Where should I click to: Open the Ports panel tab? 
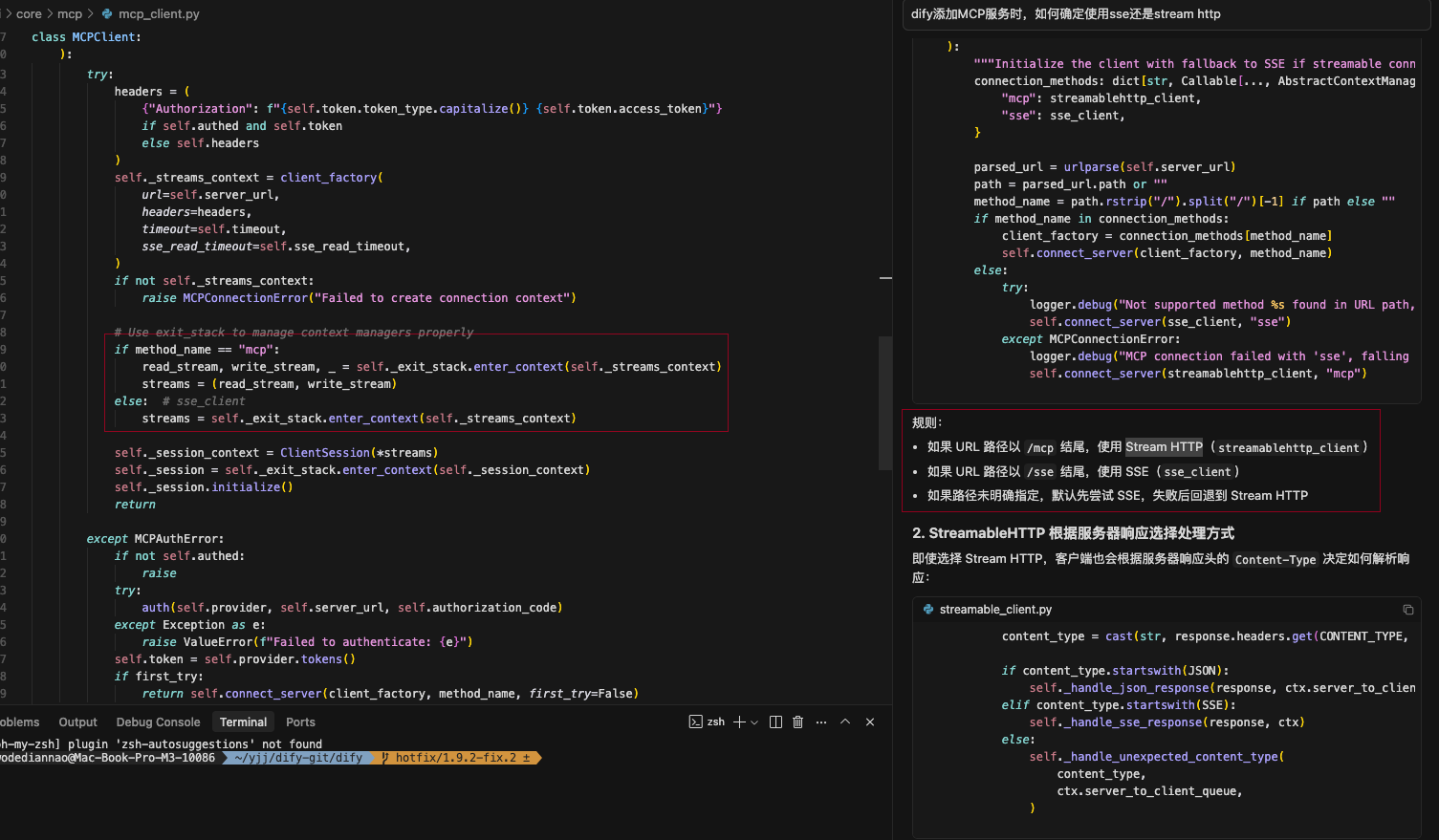(x=300, y=722)
